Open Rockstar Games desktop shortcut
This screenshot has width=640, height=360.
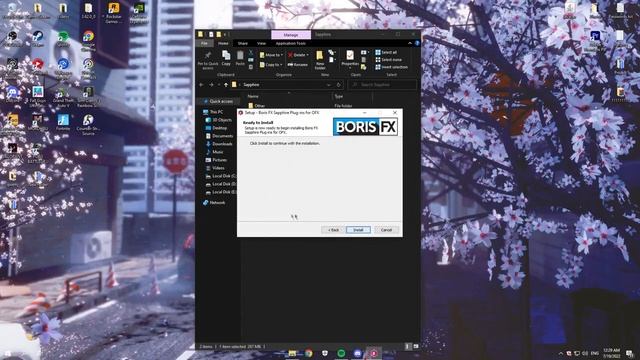pos(113,12)
